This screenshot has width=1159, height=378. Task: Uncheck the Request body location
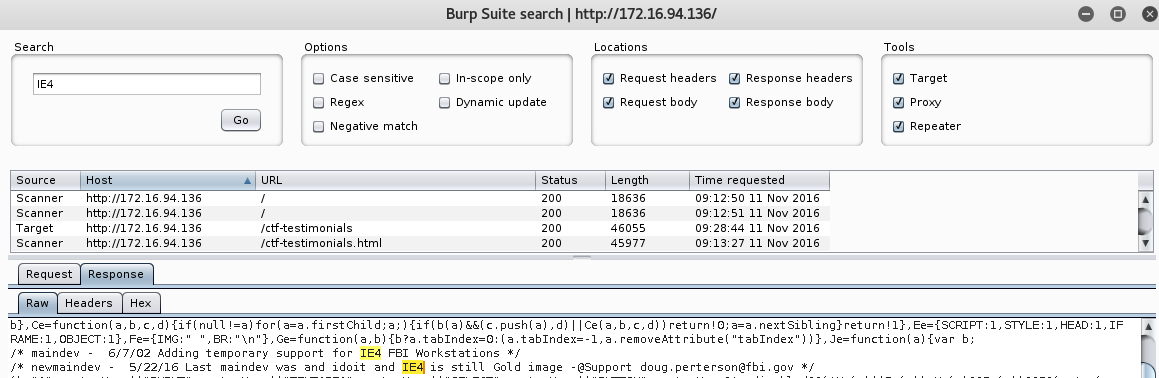[x=608, y=102]
